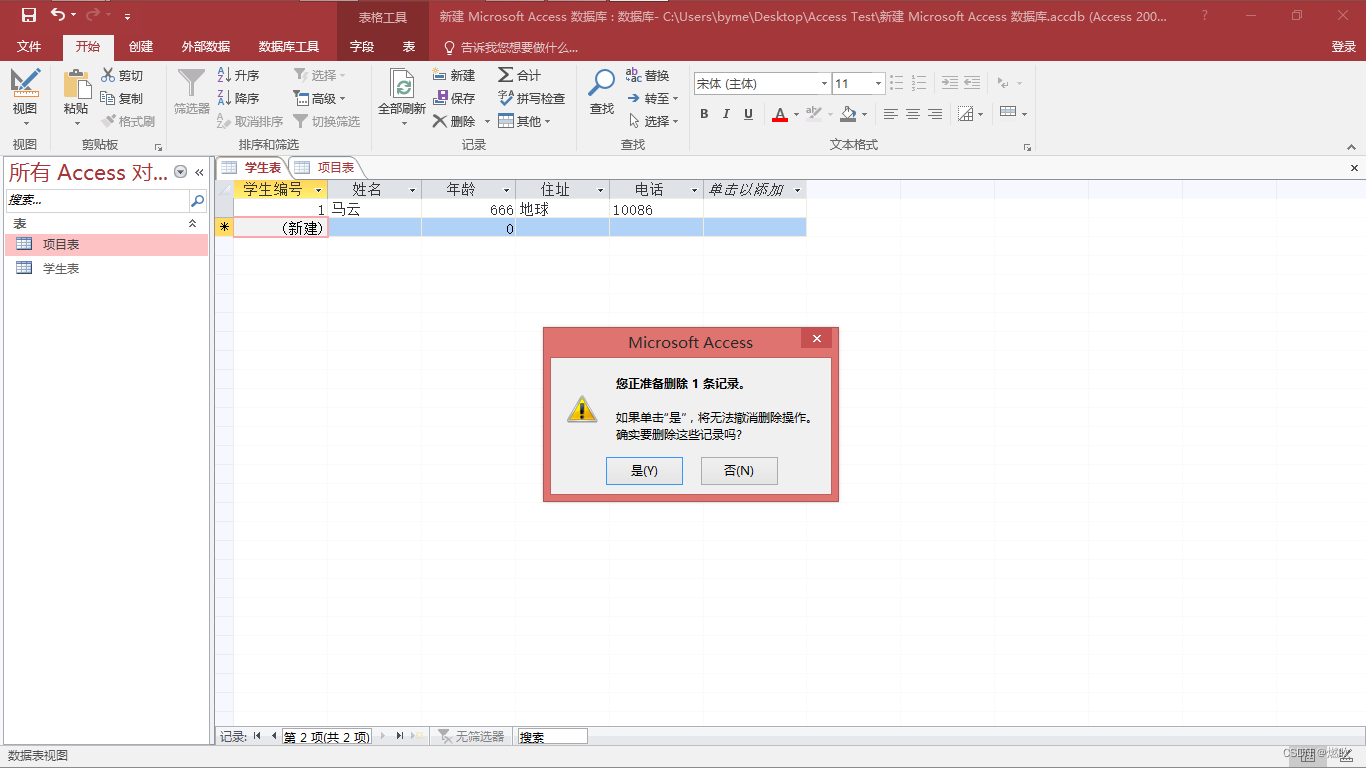Click the 合计 totals sigma
The height and width of the screenshot is (768, 1366).
click(x=519, y=76)
